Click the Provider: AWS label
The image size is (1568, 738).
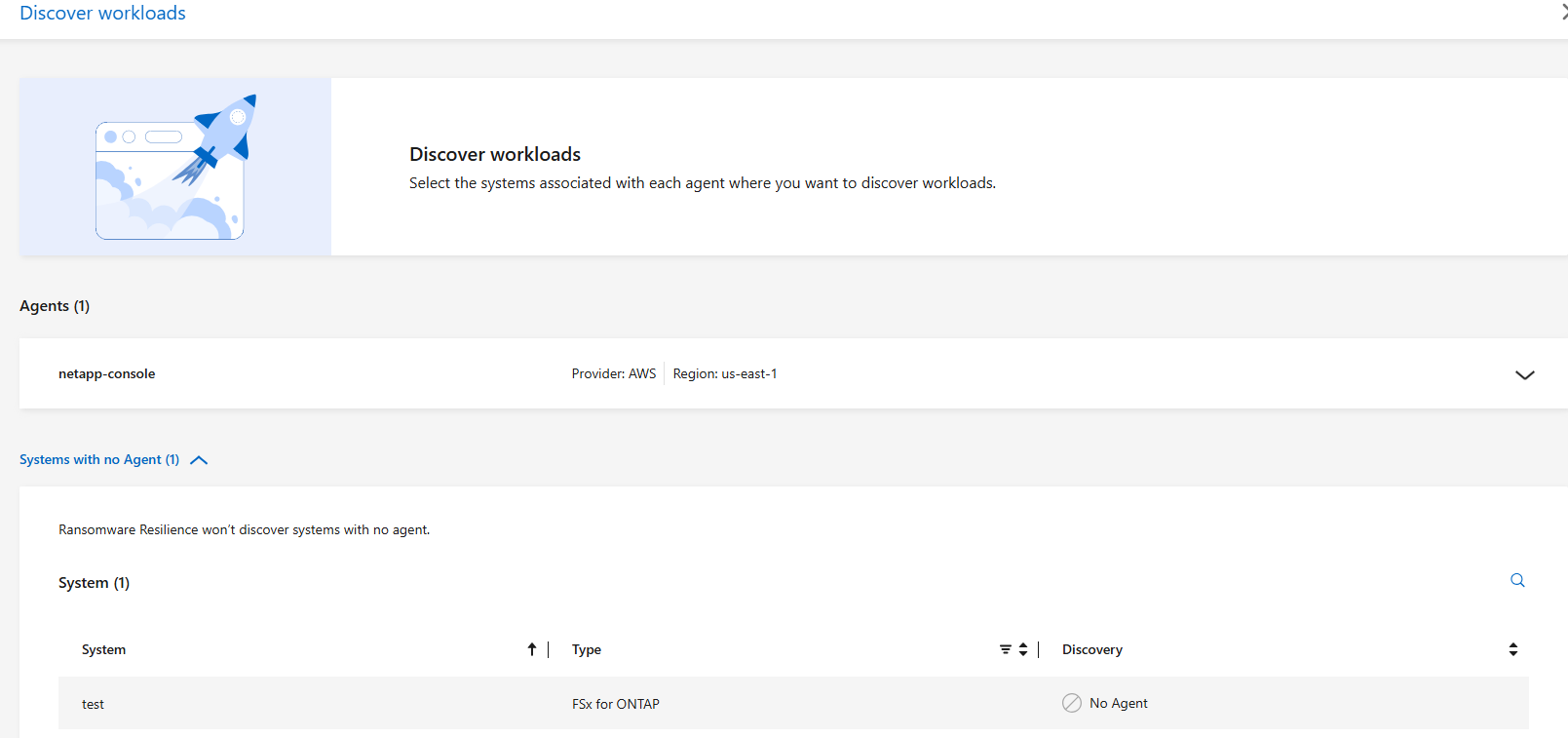pos(614,373)
